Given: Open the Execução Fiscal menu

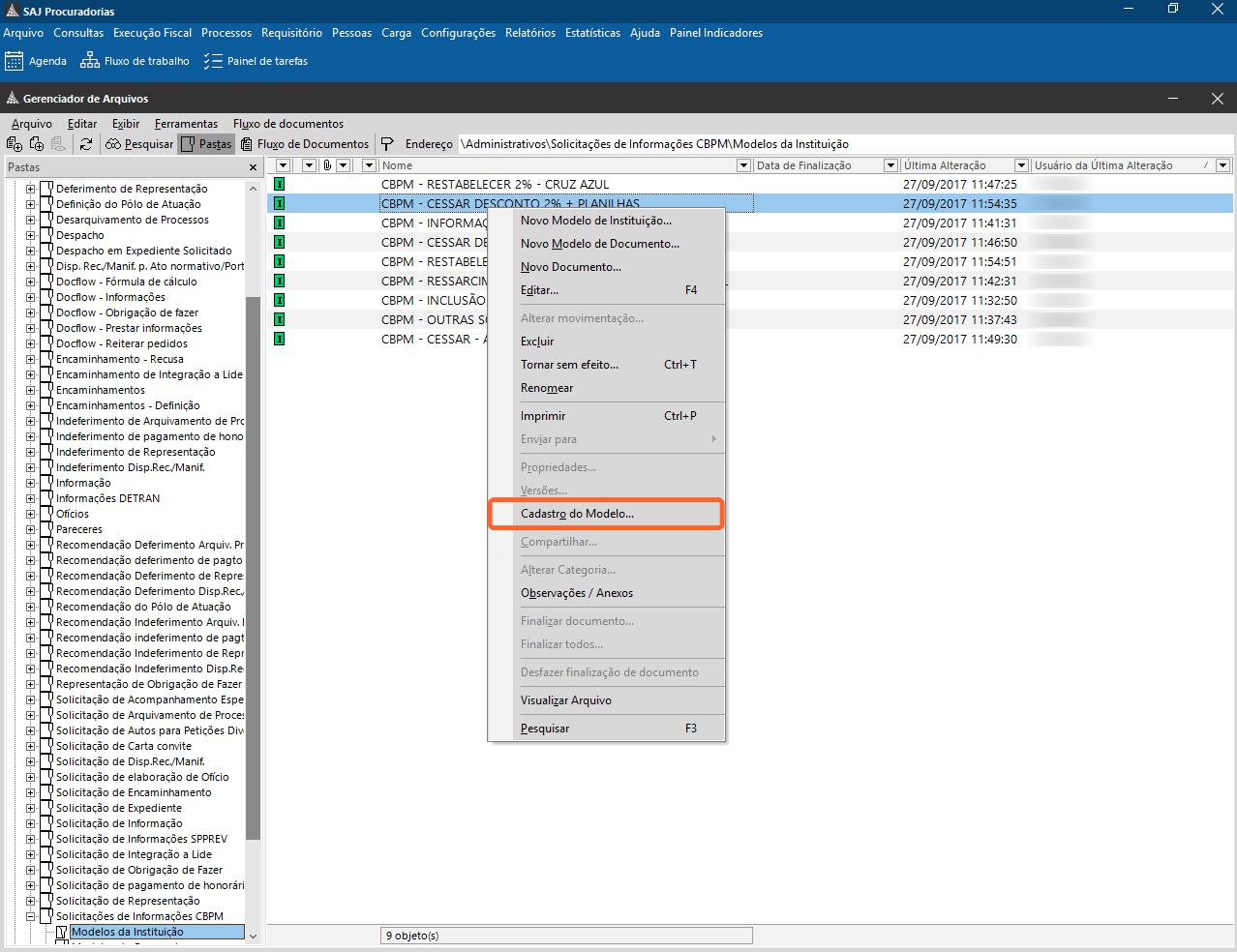Looking at the screenshot, I should coord(152,33).
